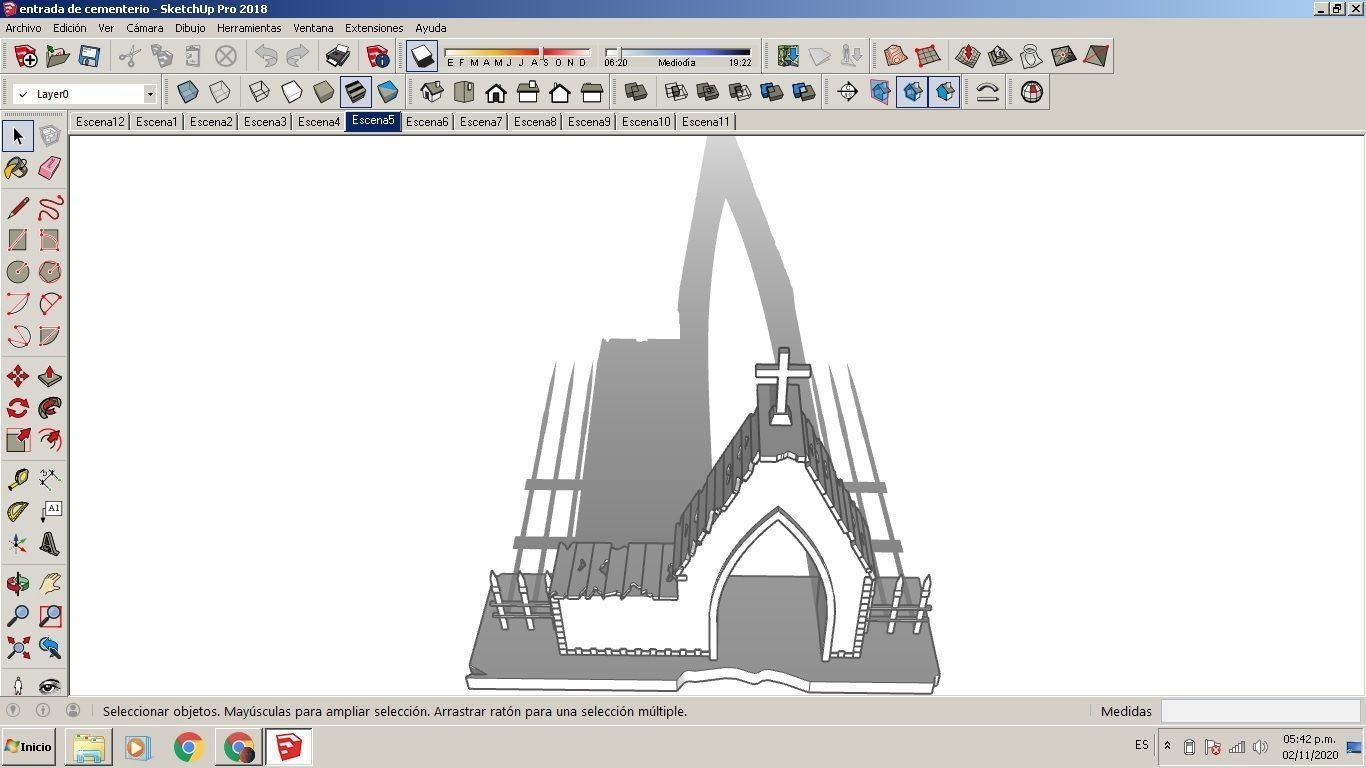
Task: Open the file explorer taskbar icon
Action: (89, 747)
